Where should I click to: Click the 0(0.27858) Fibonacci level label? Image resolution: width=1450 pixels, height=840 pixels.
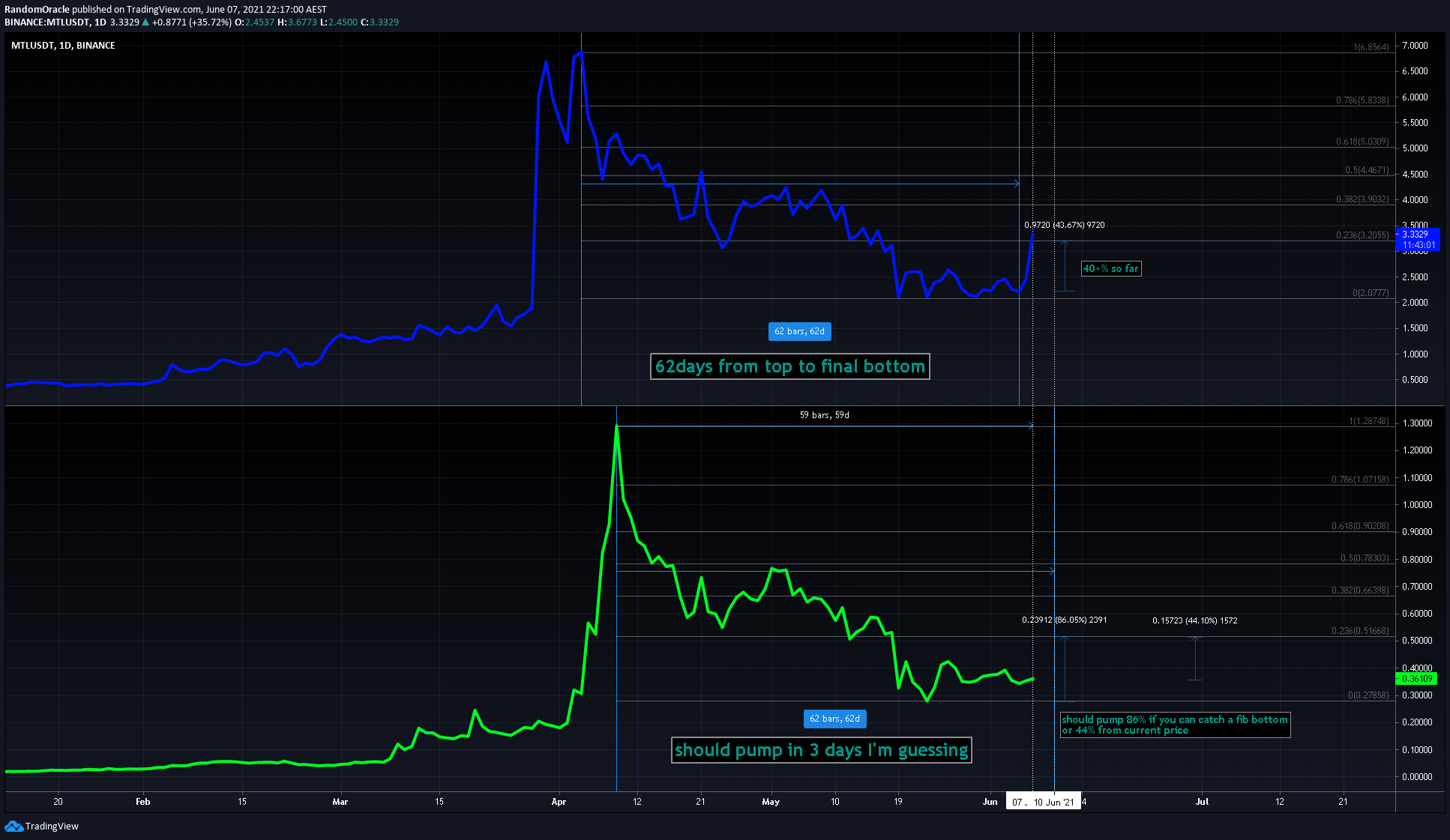[1368, 695]
